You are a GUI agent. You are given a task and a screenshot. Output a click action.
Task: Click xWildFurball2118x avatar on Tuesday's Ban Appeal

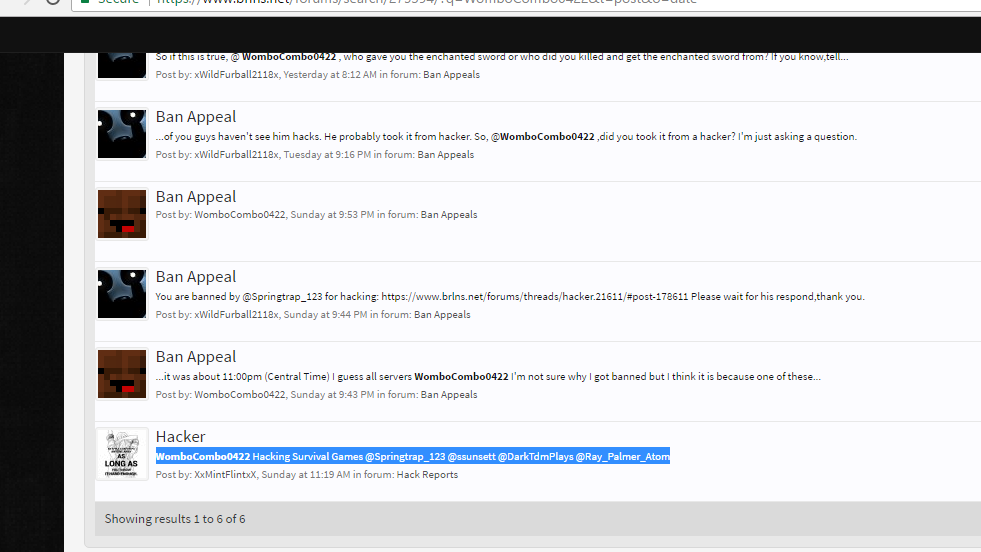[122, 134]
